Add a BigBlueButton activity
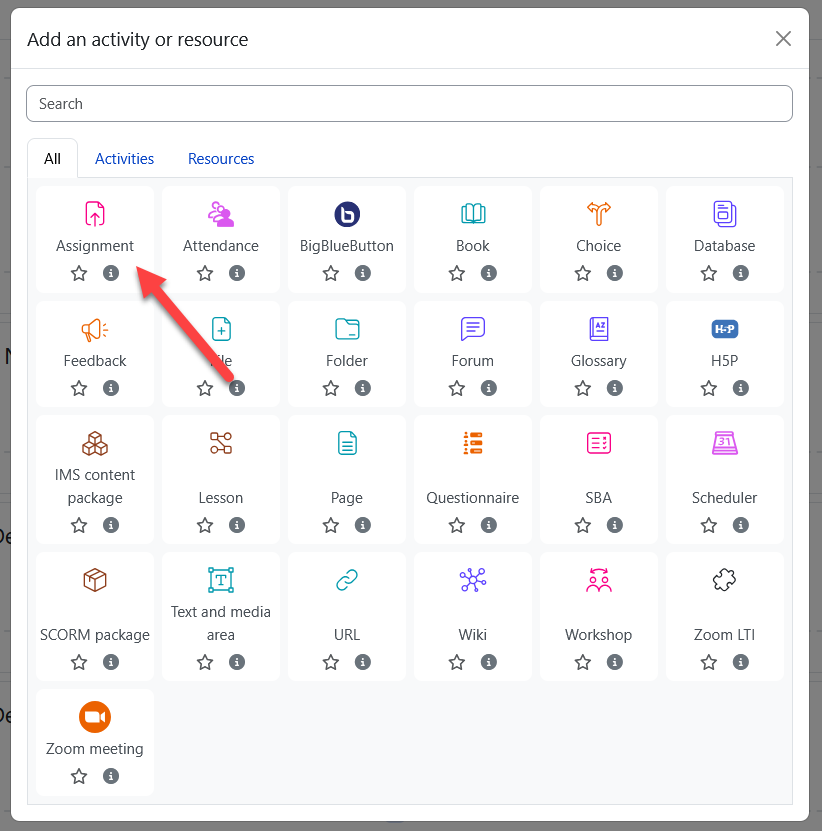 point(347,213)
